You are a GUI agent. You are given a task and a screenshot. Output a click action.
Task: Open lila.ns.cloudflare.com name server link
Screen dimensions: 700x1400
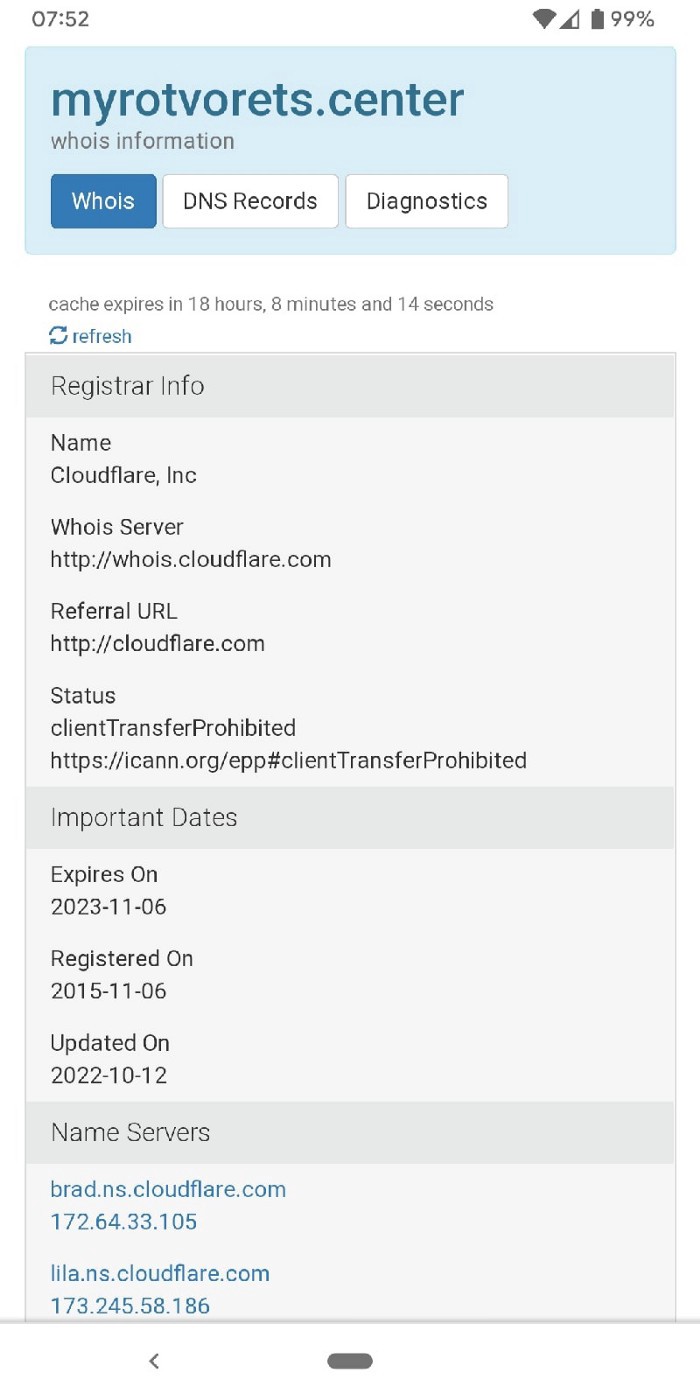pyautogui.click(x=160, y=1273)
